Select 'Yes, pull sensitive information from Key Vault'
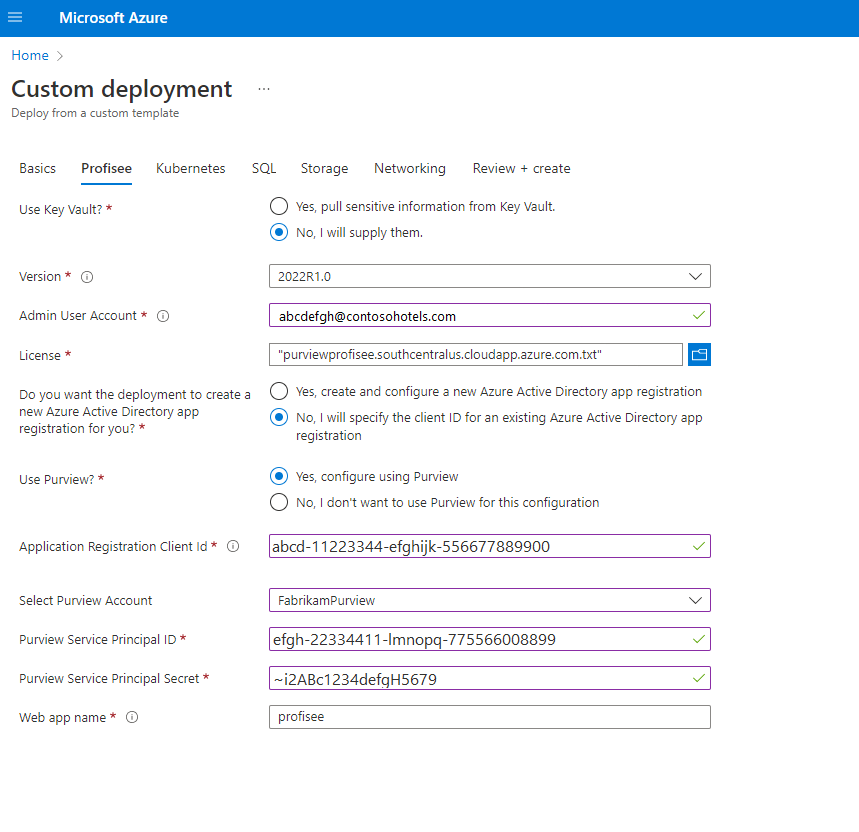859x832 pixels. [x=279, y=206]
